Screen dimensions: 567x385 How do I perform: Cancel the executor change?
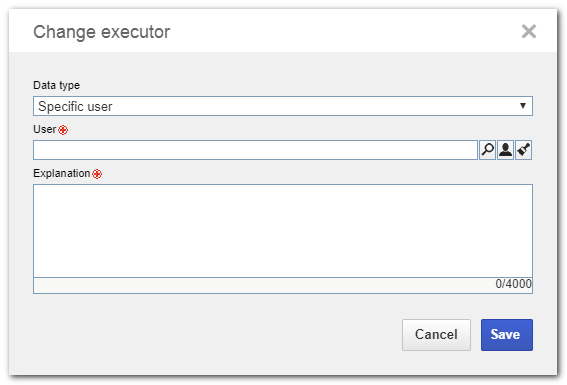coord(436,335)
